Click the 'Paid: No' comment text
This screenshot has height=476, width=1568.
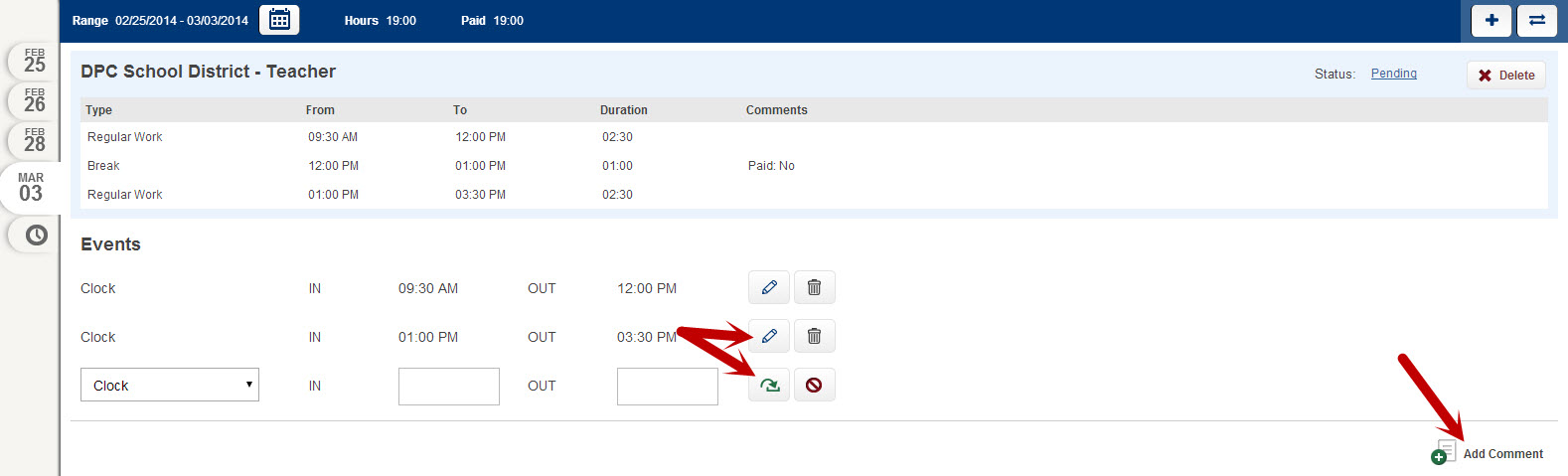(771, 166)
